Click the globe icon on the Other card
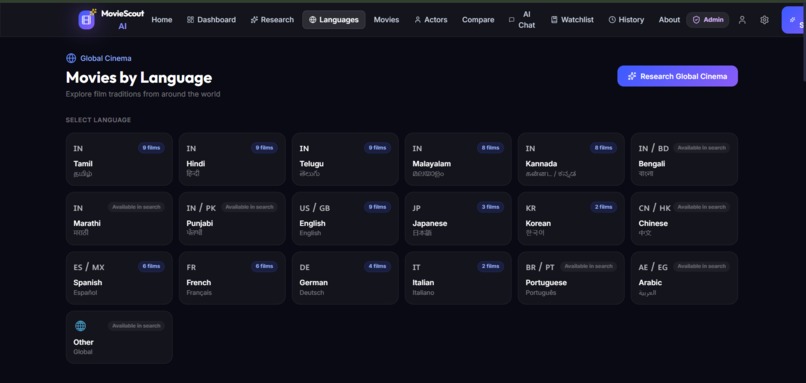806x383 pixels. 80,326
